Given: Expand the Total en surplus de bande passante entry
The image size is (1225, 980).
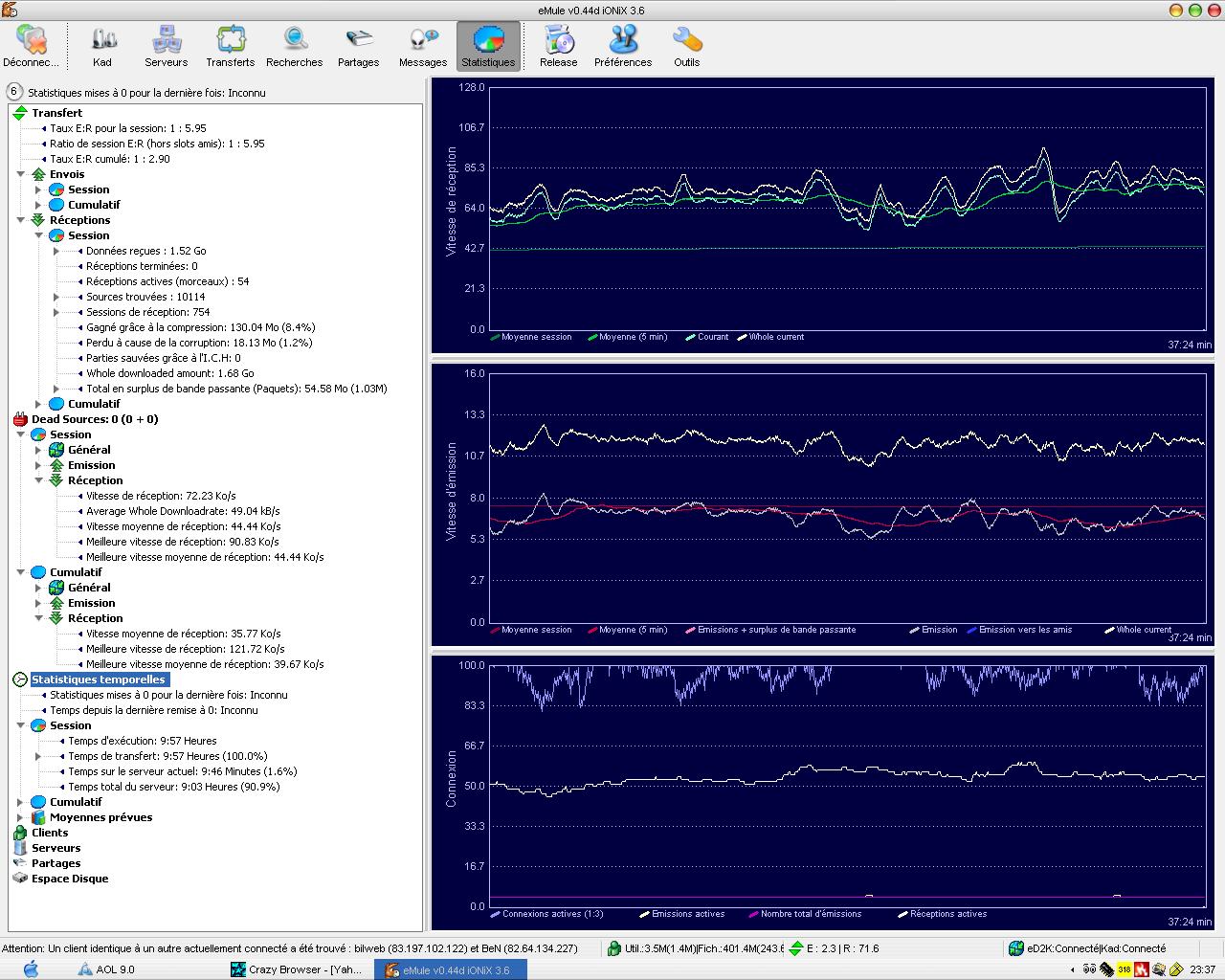Looking at the screenshot, I should tap(56, 389).
